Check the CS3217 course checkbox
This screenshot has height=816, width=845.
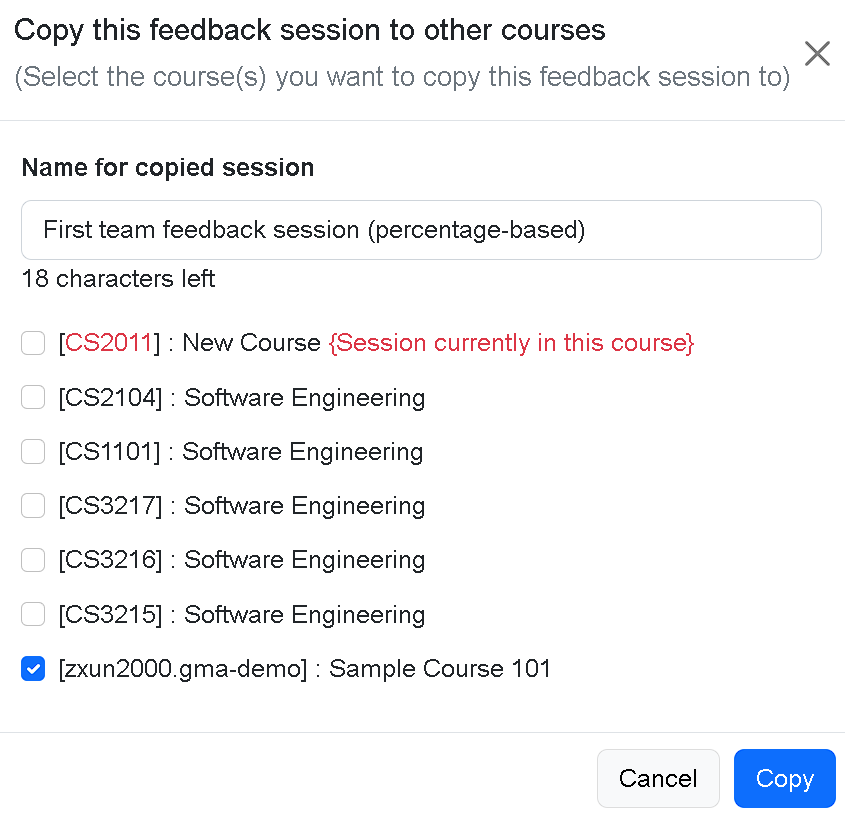pyautogui.click(x=33, y=505)
